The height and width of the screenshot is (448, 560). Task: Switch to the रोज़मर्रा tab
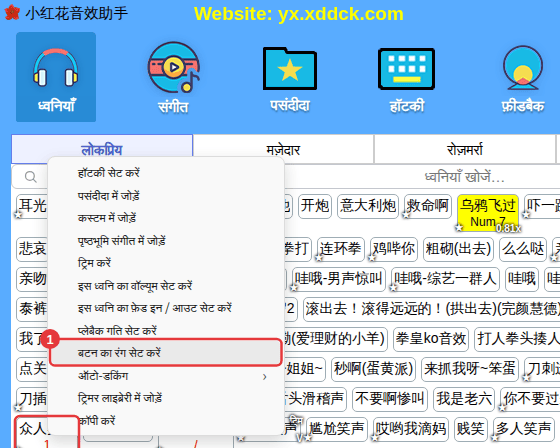click(x=465, y=149)
